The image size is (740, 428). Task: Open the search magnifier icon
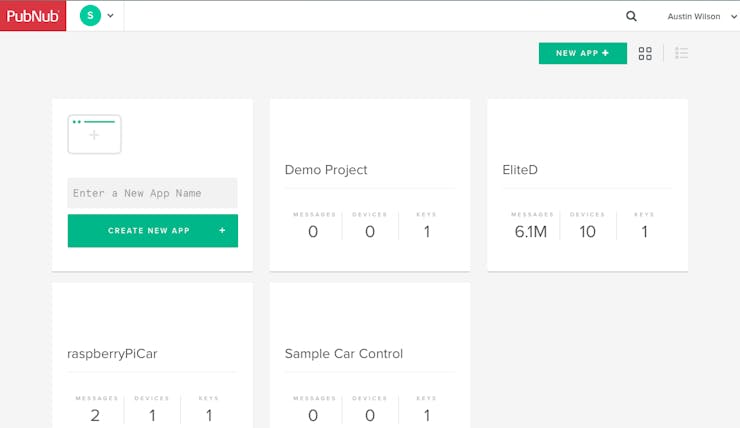631,17
